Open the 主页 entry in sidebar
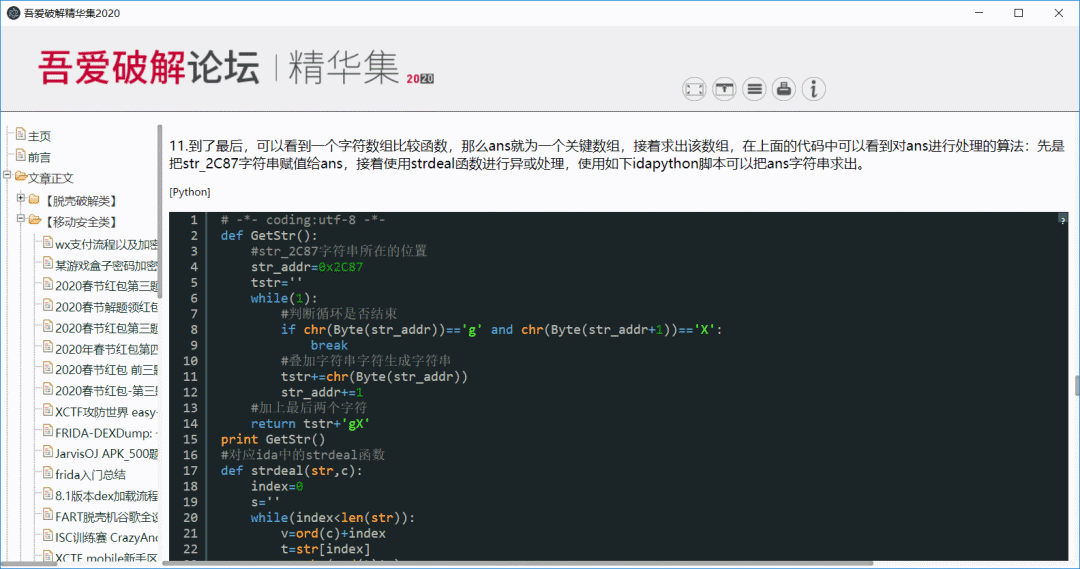 (x=39, y=136)
